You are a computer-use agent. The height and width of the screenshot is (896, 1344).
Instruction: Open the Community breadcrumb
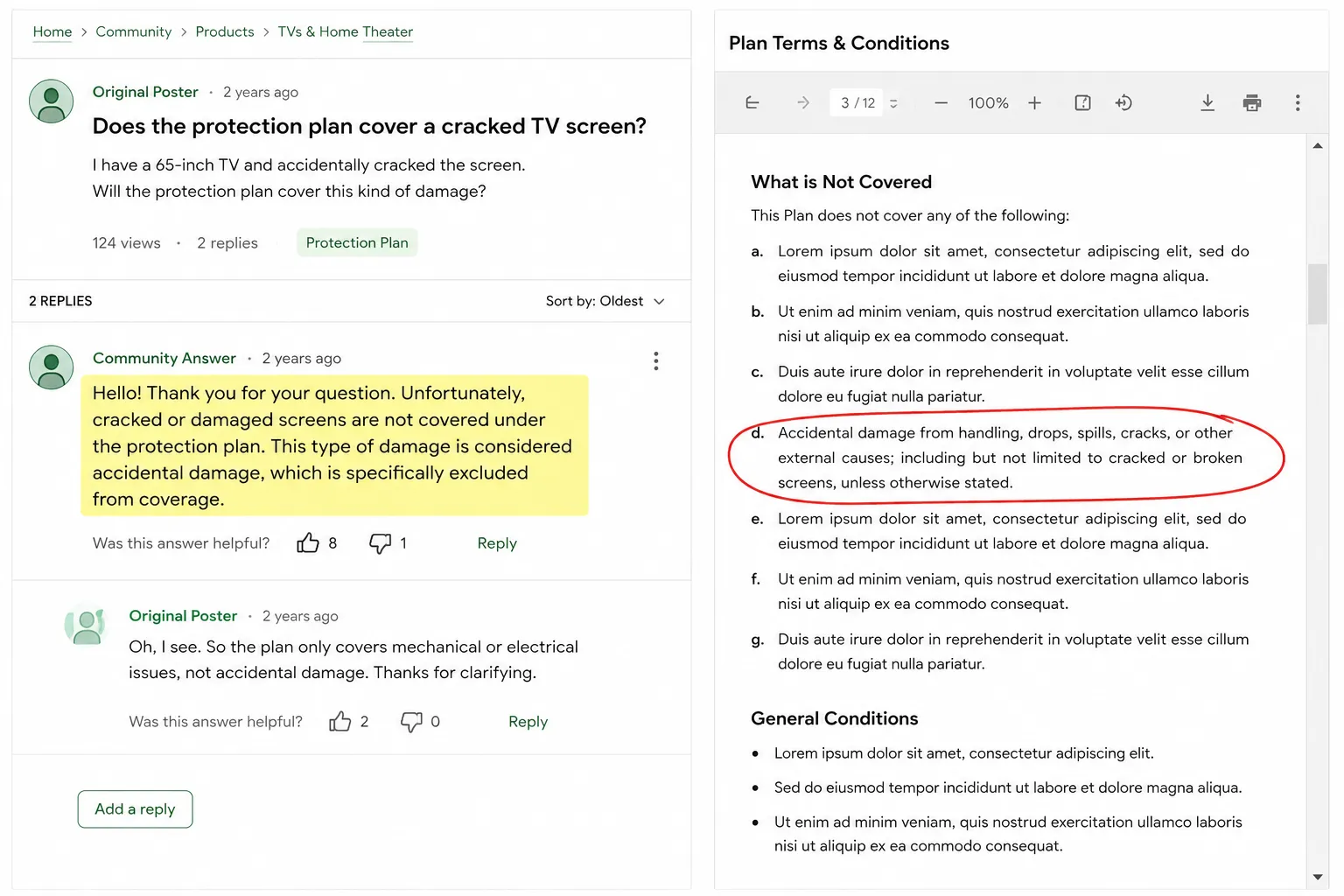tap(133, 31)
